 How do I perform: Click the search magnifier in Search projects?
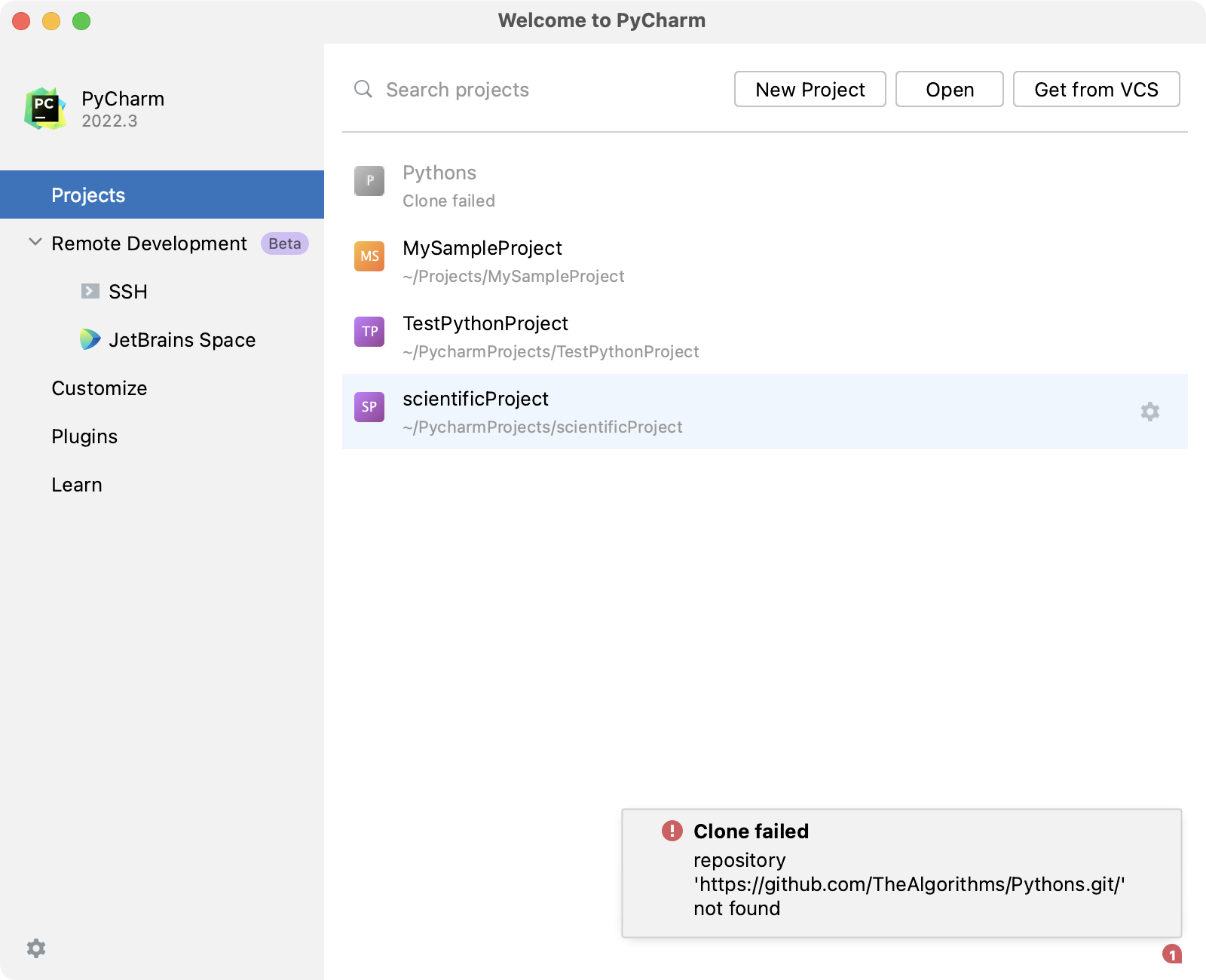[363, 89]
